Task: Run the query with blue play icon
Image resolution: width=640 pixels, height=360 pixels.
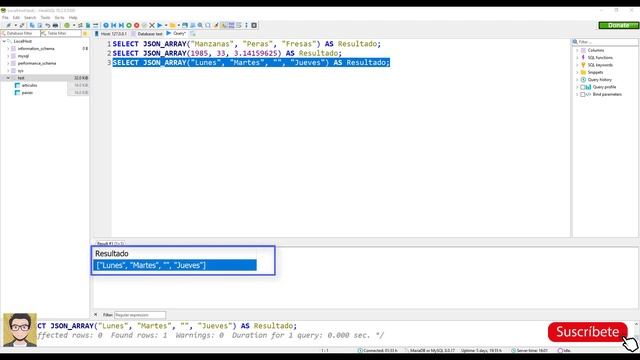Action: pos(160,25)
